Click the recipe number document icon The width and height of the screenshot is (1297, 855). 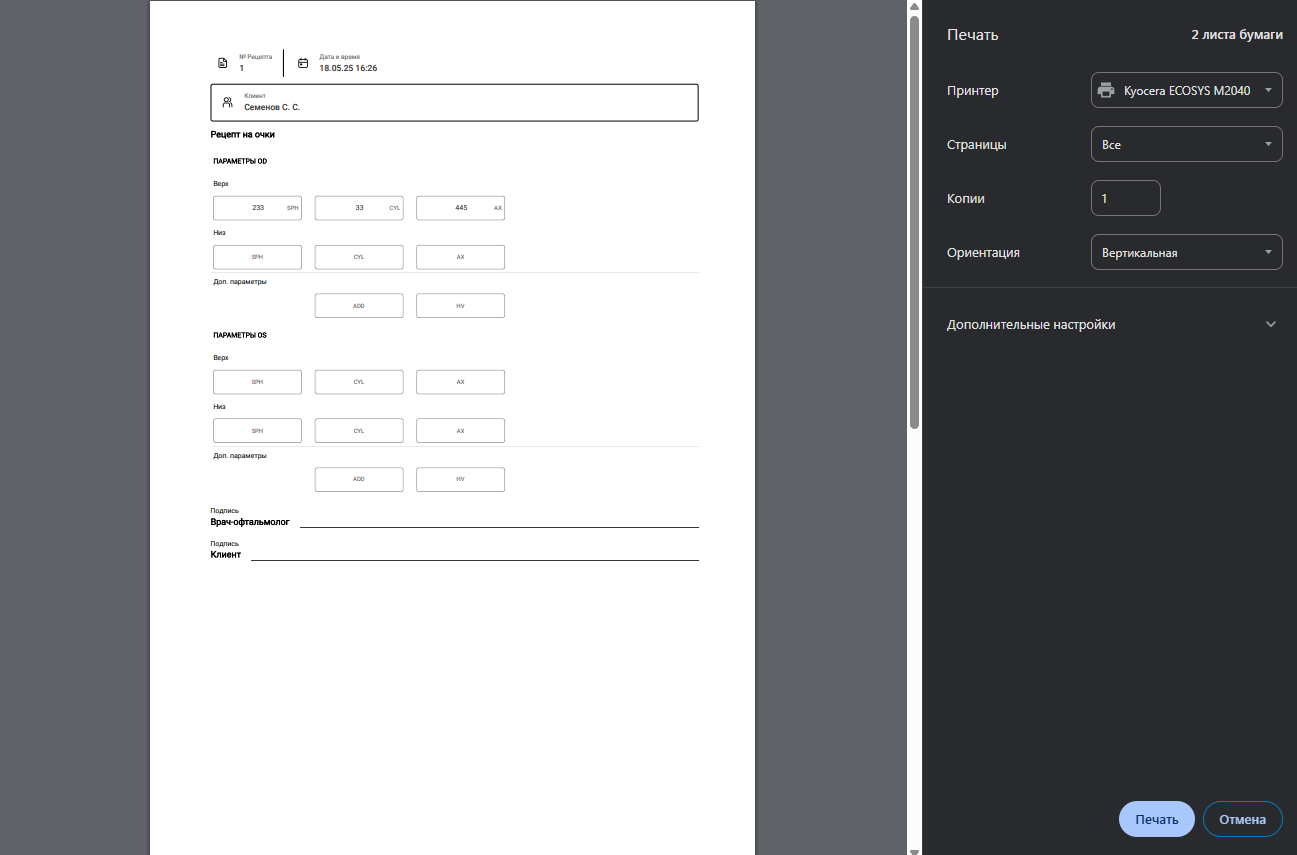coord(223,63)
